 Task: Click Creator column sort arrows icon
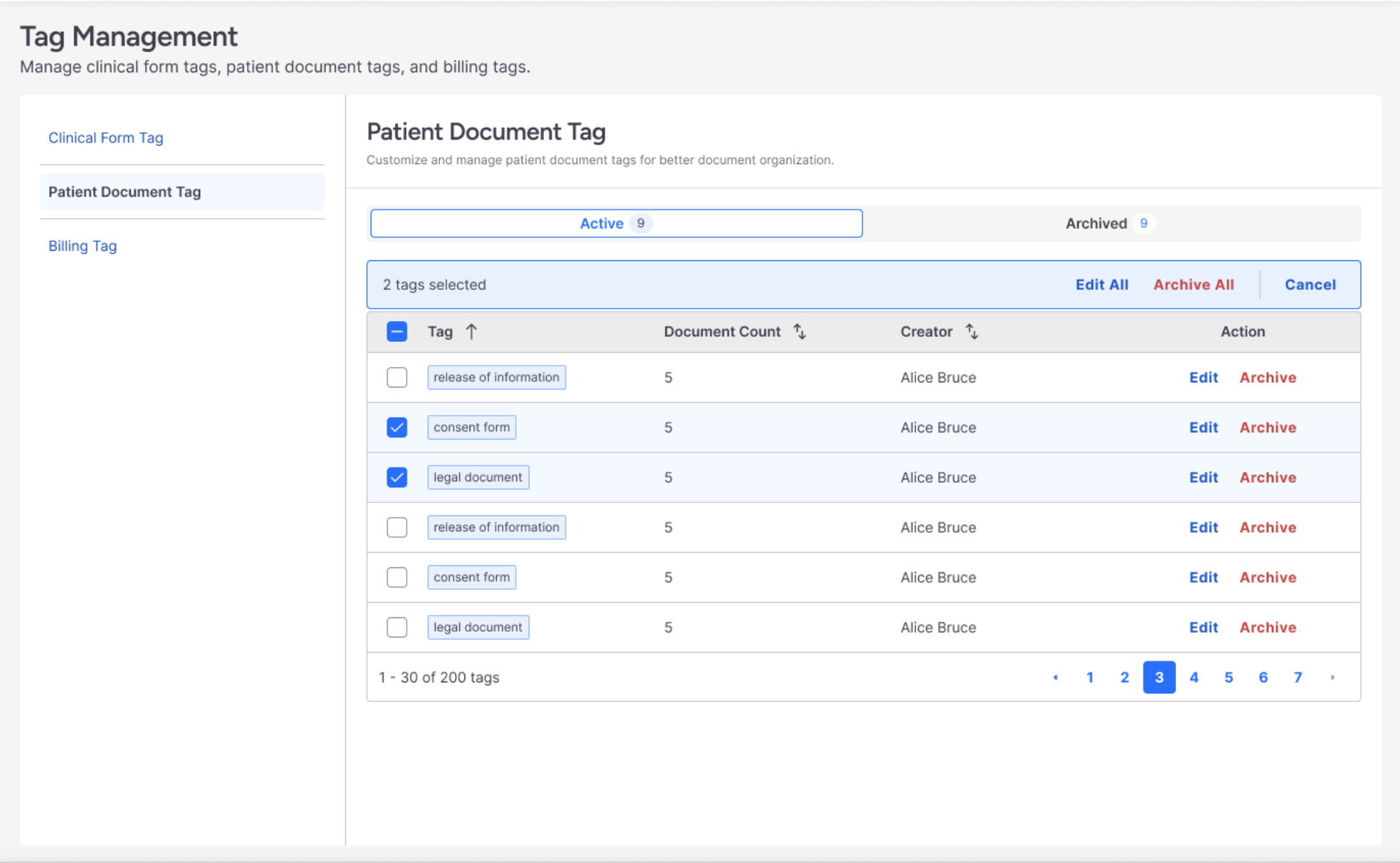972,332
